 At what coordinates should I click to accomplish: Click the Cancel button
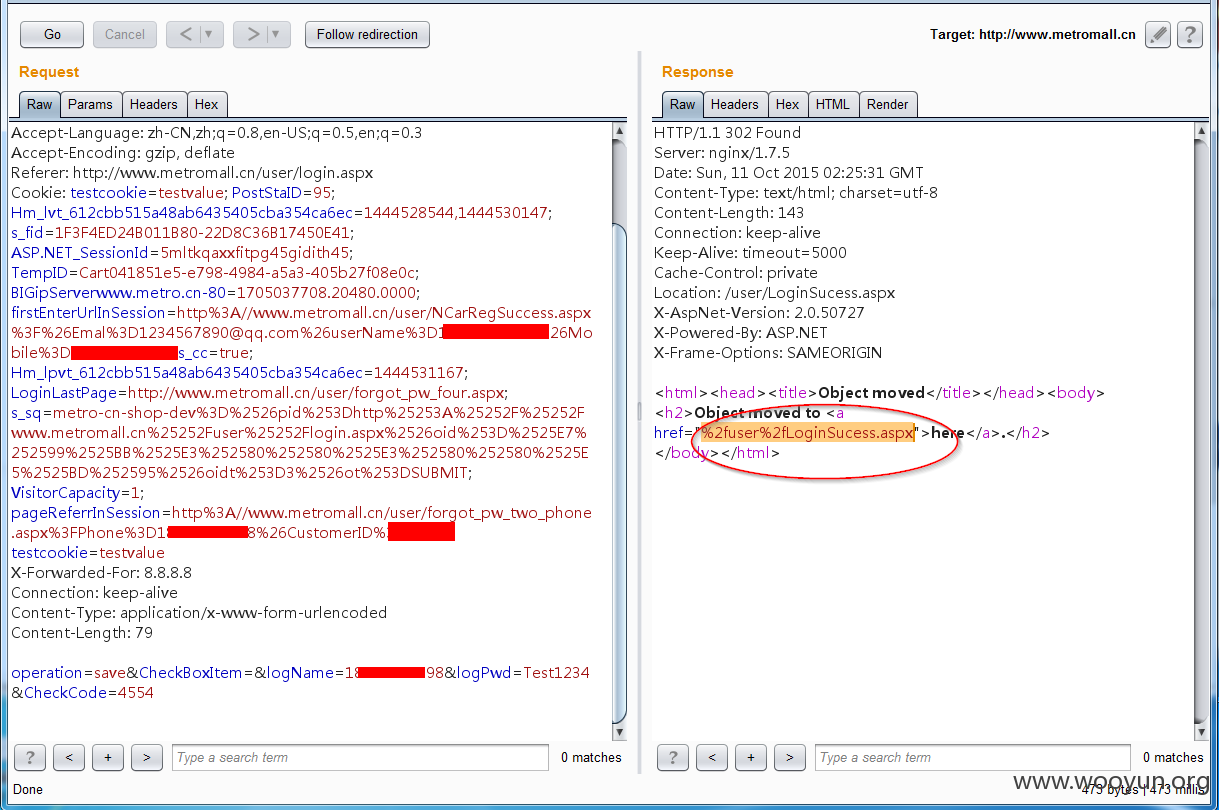click(125, 34)
